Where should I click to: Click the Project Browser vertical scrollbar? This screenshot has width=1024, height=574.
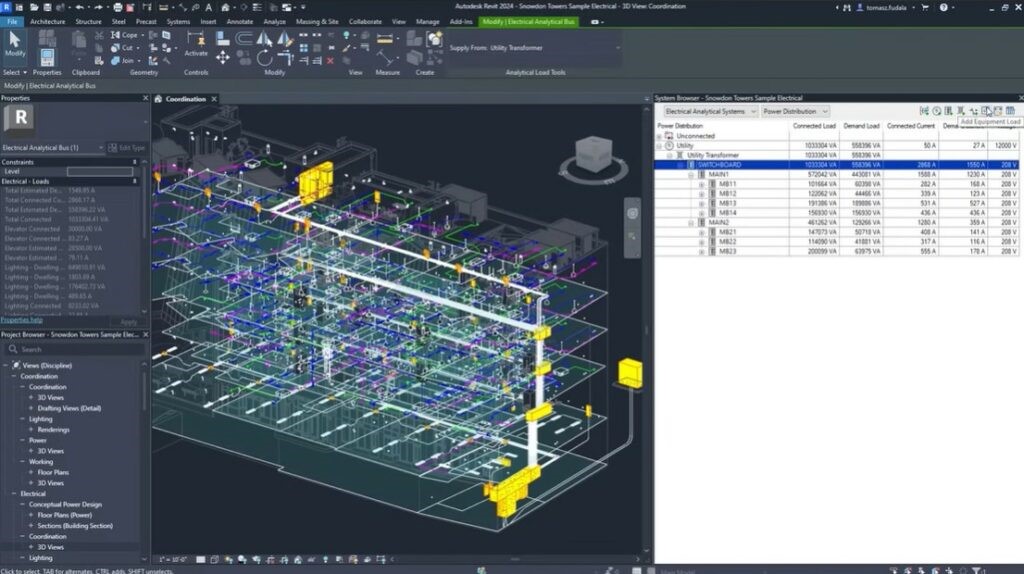coord(144,392)
